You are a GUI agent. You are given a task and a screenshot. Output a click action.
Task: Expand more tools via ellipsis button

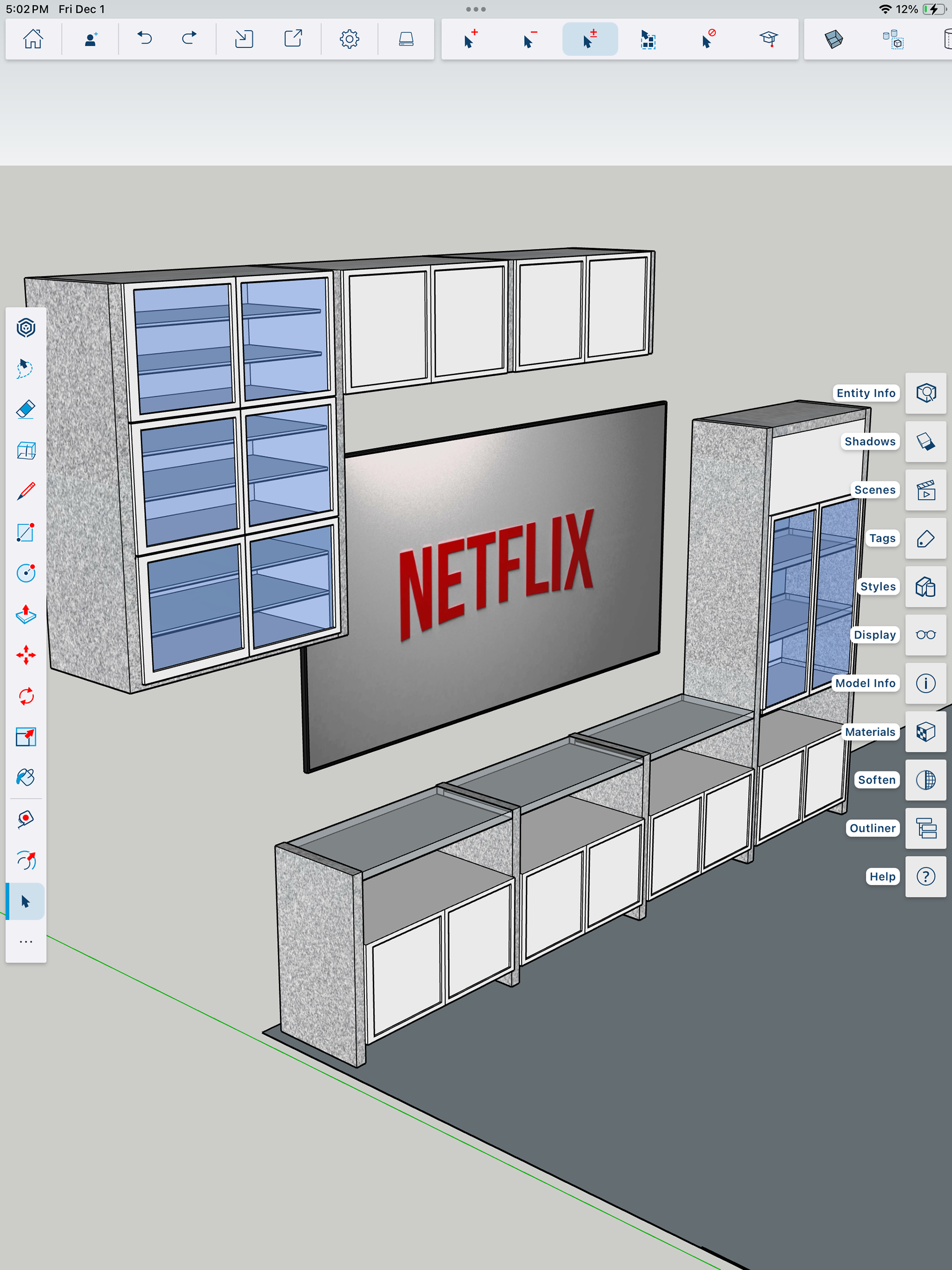coord(26,942)
